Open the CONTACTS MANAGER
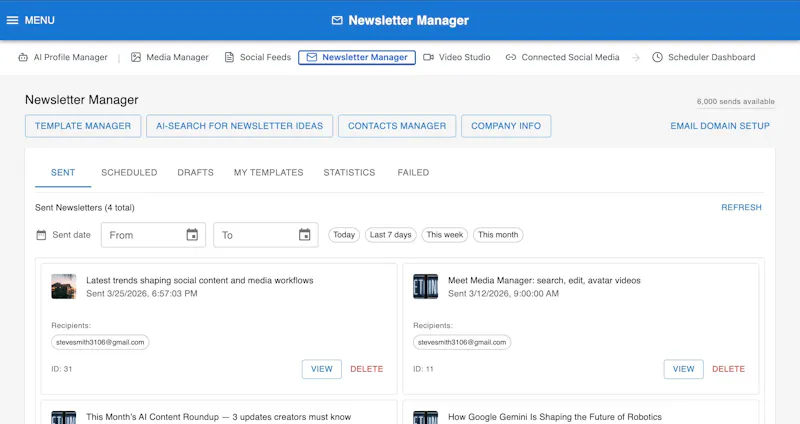Image resolution: width=800 pixels, height=424 pixels. point(397,126)
